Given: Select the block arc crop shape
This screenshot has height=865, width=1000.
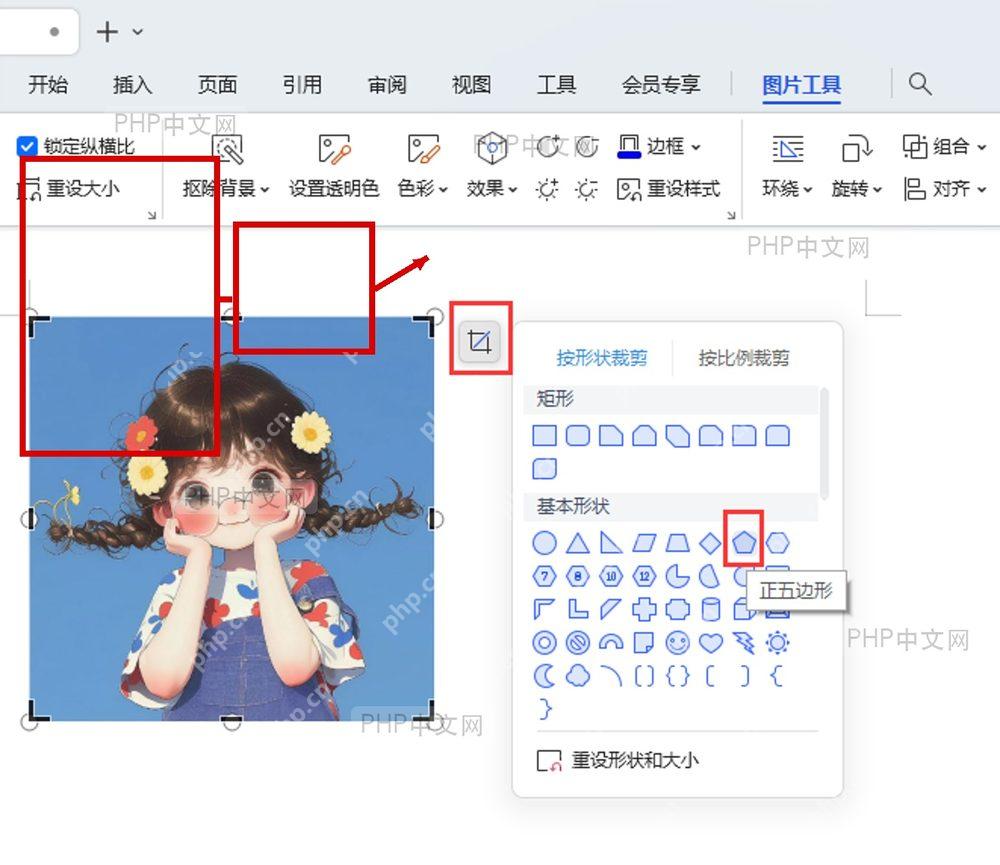Looking at the screenshot, I should [611, 642].
